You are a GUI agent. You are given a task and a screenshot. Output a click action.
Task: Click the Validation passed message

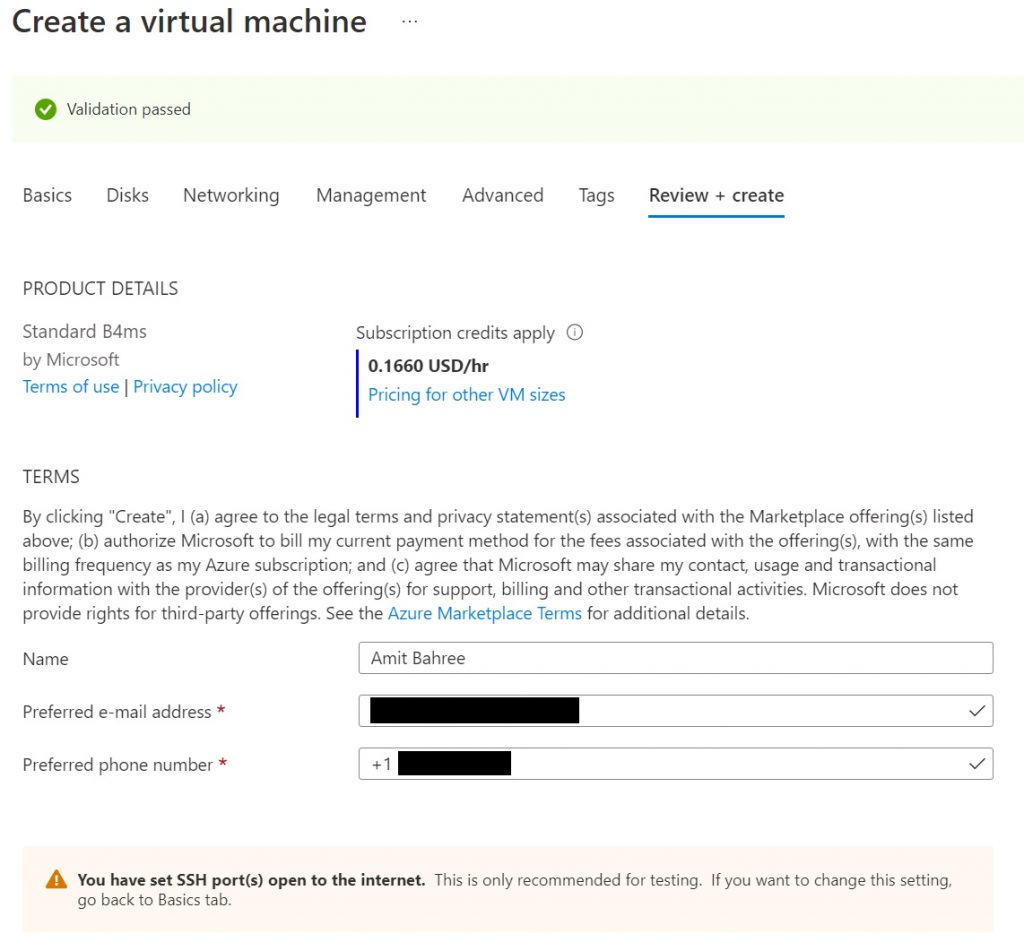(129, 109)
